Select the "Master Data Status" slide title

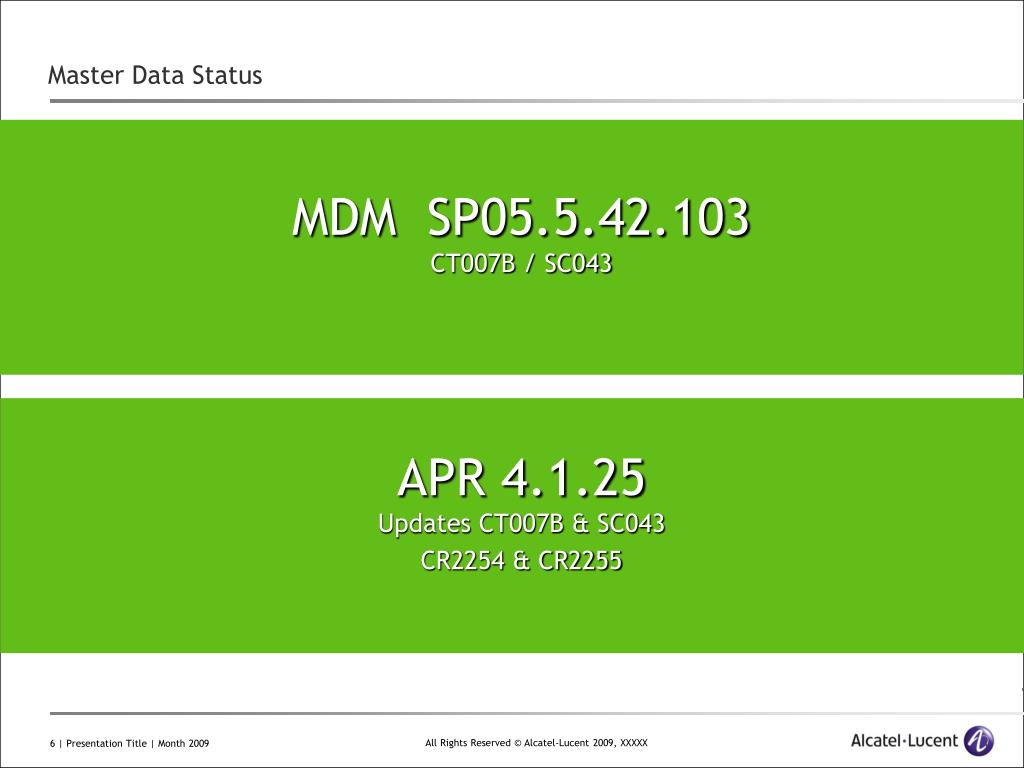point(155,75)
